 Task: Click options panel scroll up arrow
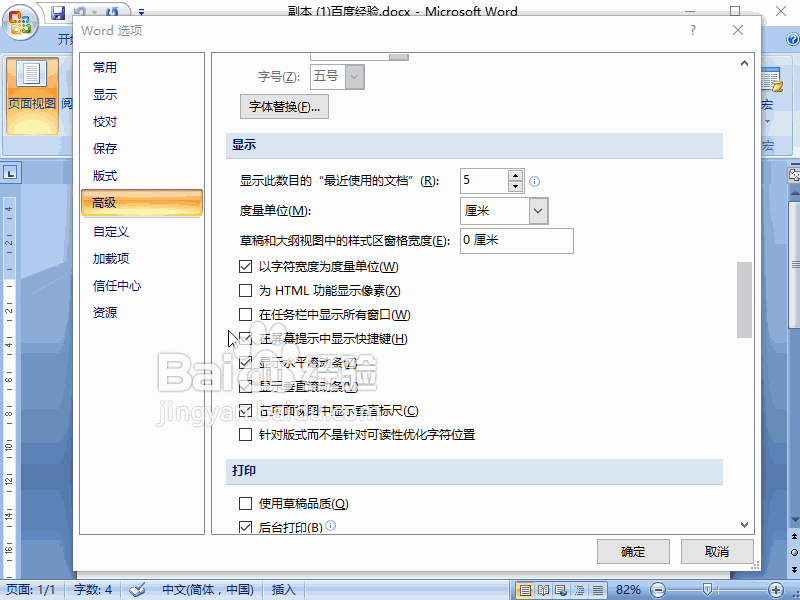[744, 63]
